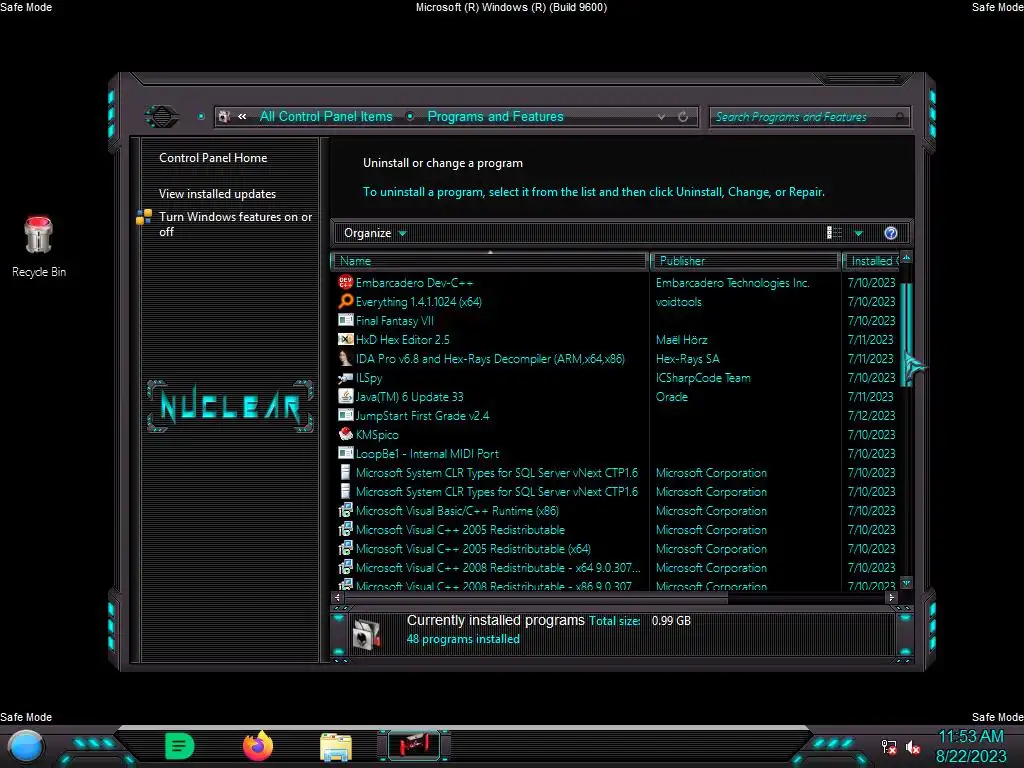Open the Start orb on taskbar
The width and height of the screenshot is (1024, 768).
(x=26, y=746)
